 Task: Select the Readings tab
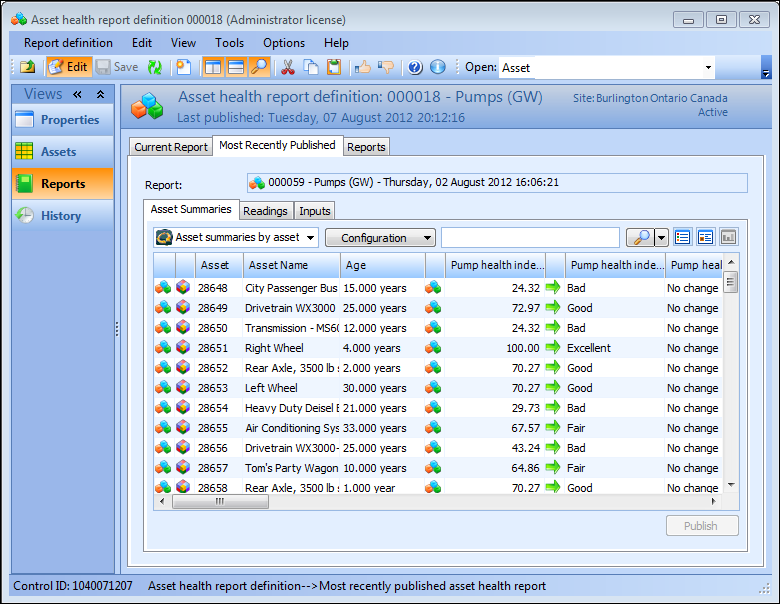pyautogui.click(x=265, y=211)
